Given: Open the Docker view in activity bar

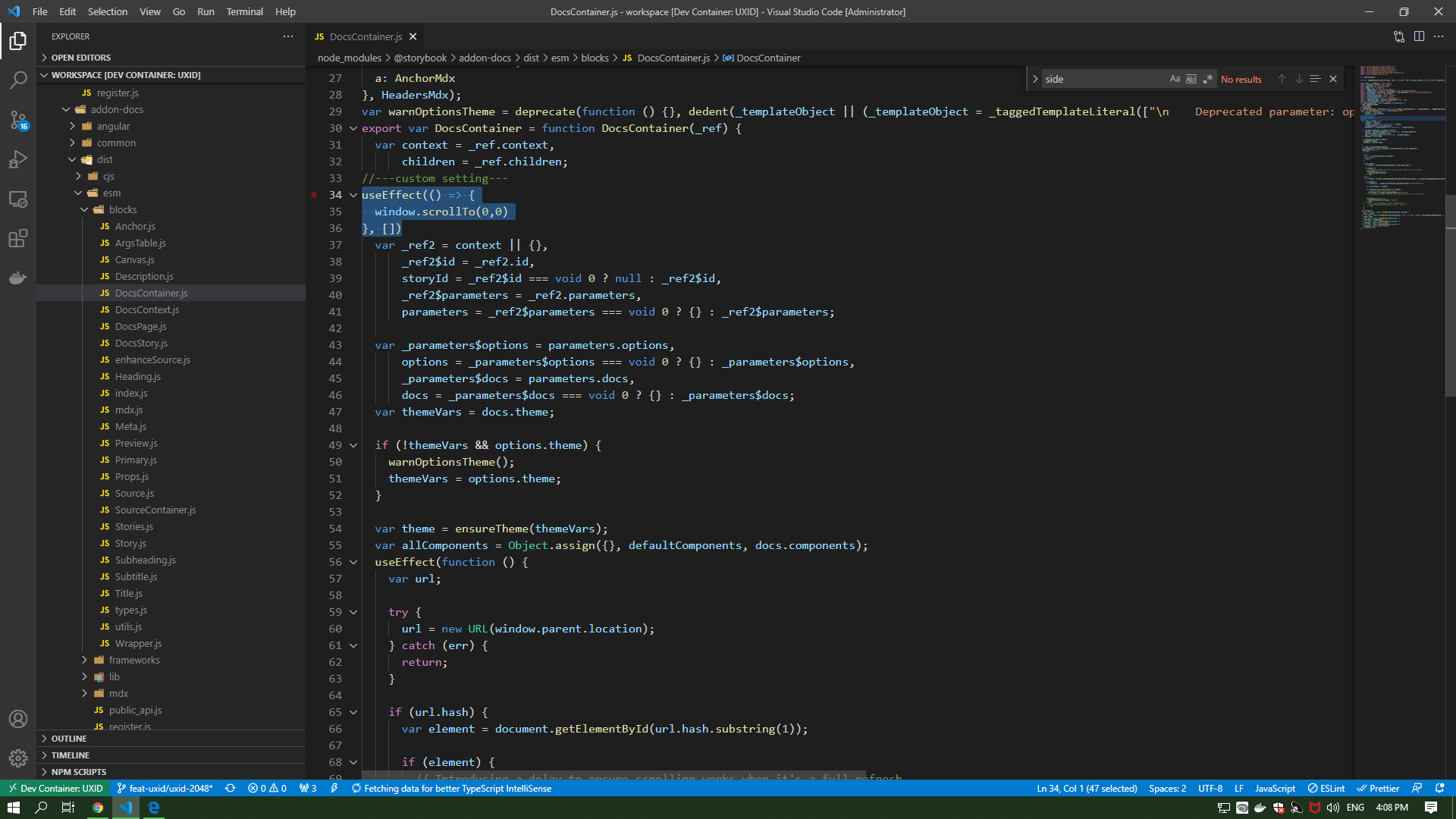Looking at the screenshot, I should click(x=18, y=278).
